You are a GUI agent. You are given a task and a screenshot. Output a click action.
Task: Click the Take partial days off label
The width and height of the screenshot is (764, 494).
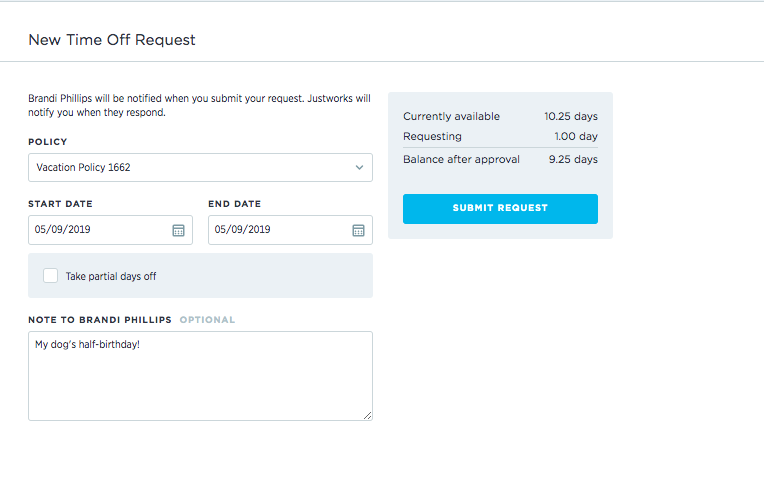[x=111, y=276]
